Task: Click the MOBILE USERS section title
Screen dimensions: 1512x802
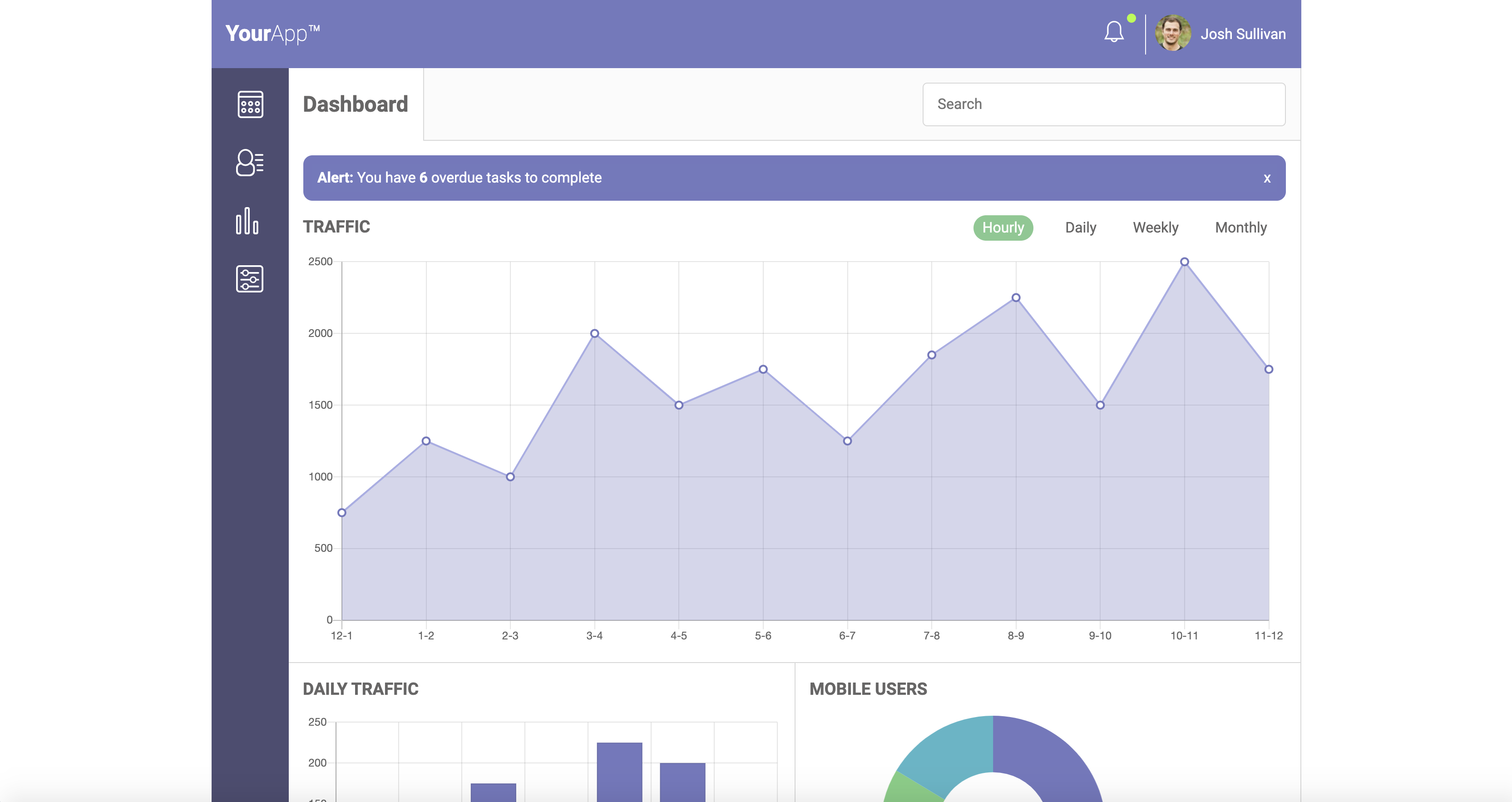Action: coord(868,688)
